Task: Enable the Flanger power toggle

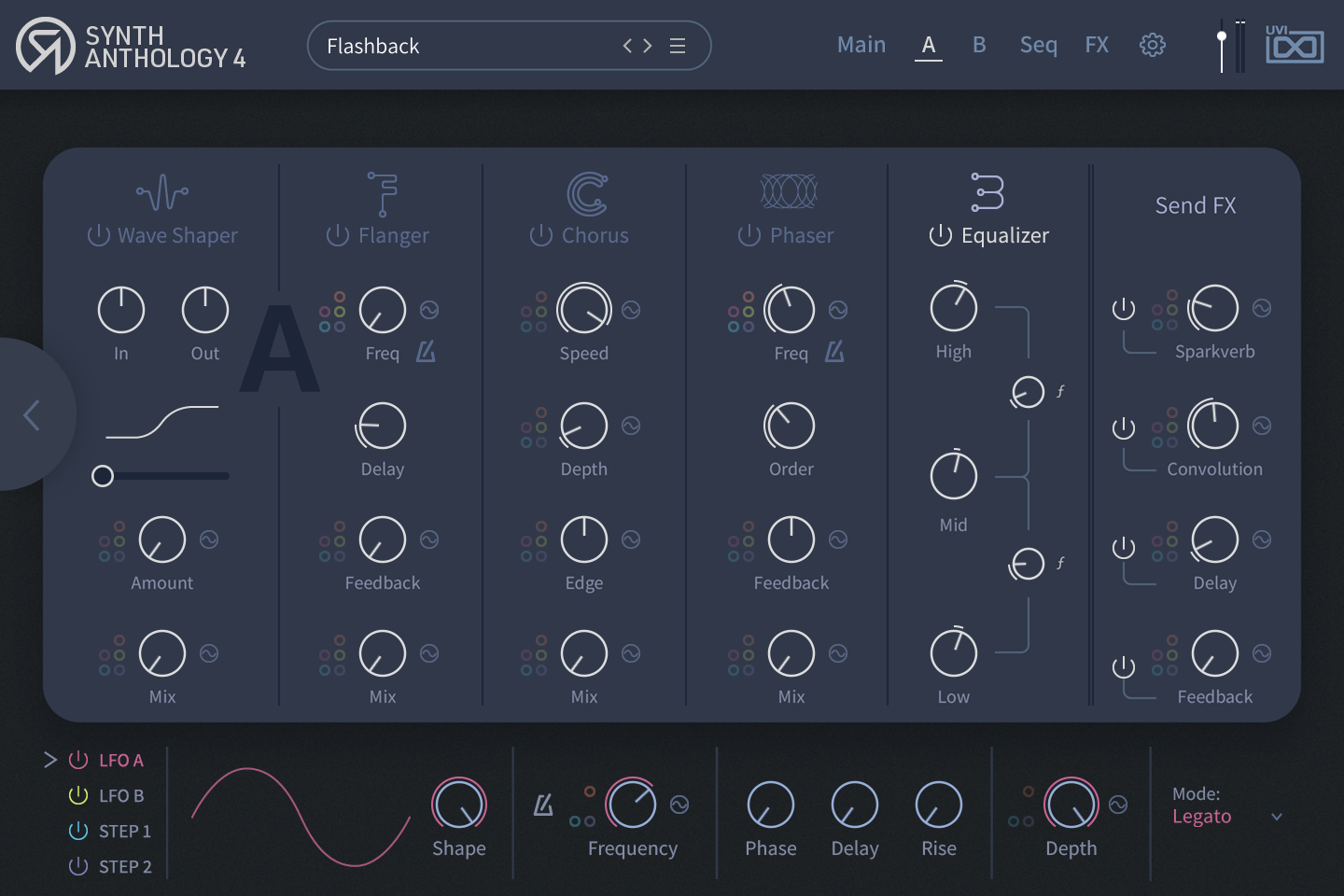Action: coord(336,235)
